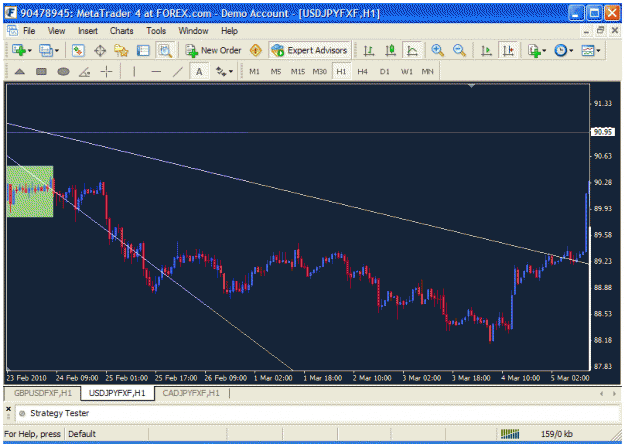Image resolution: width=625 pixels, height=444 pixels.
Task: Switch timeframe to D1
Action: tap(384, 72)
